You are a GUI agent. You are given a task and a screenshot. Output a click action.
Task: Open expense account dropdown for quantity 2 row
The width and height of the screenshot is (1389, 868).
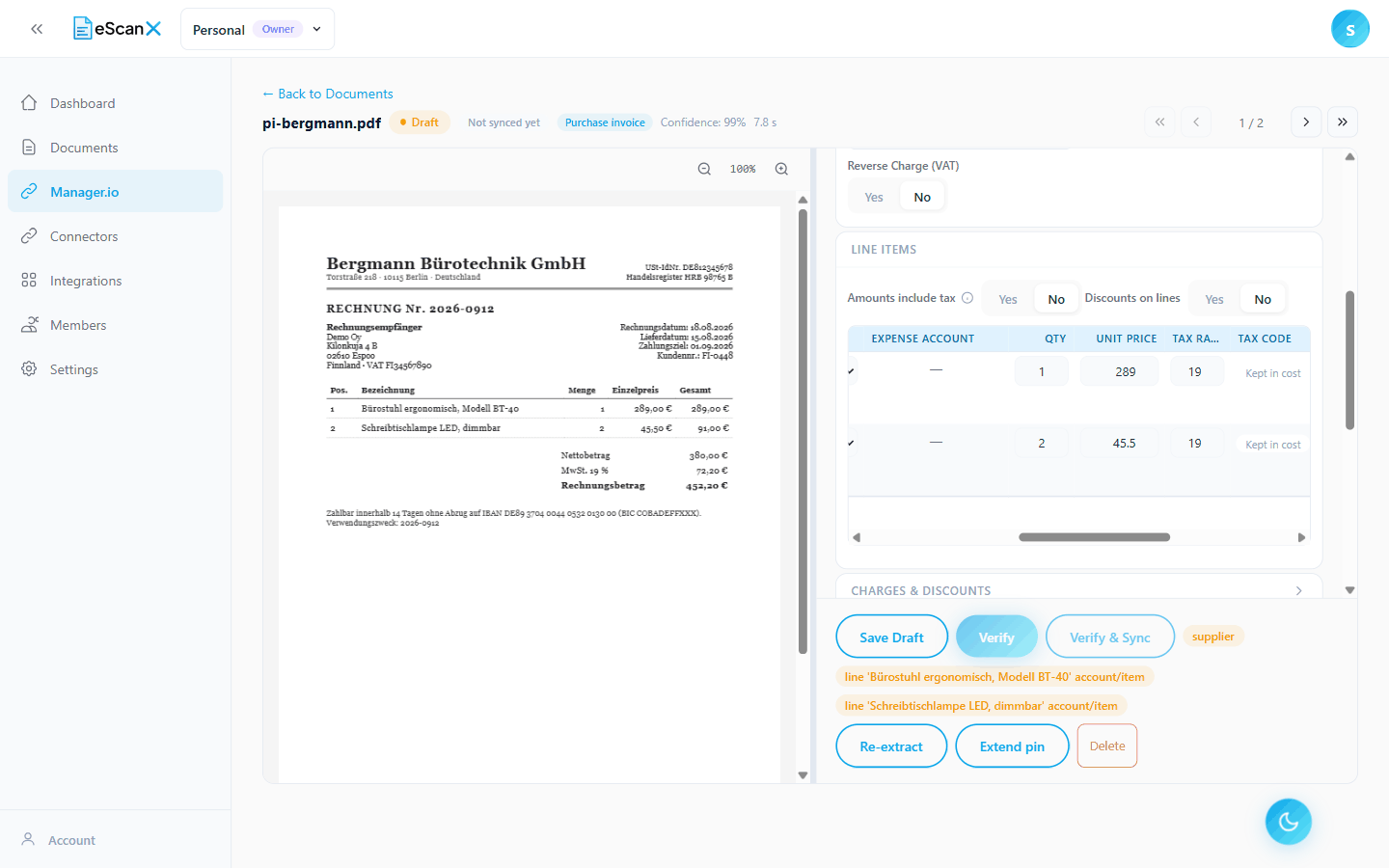coord(936,443)
